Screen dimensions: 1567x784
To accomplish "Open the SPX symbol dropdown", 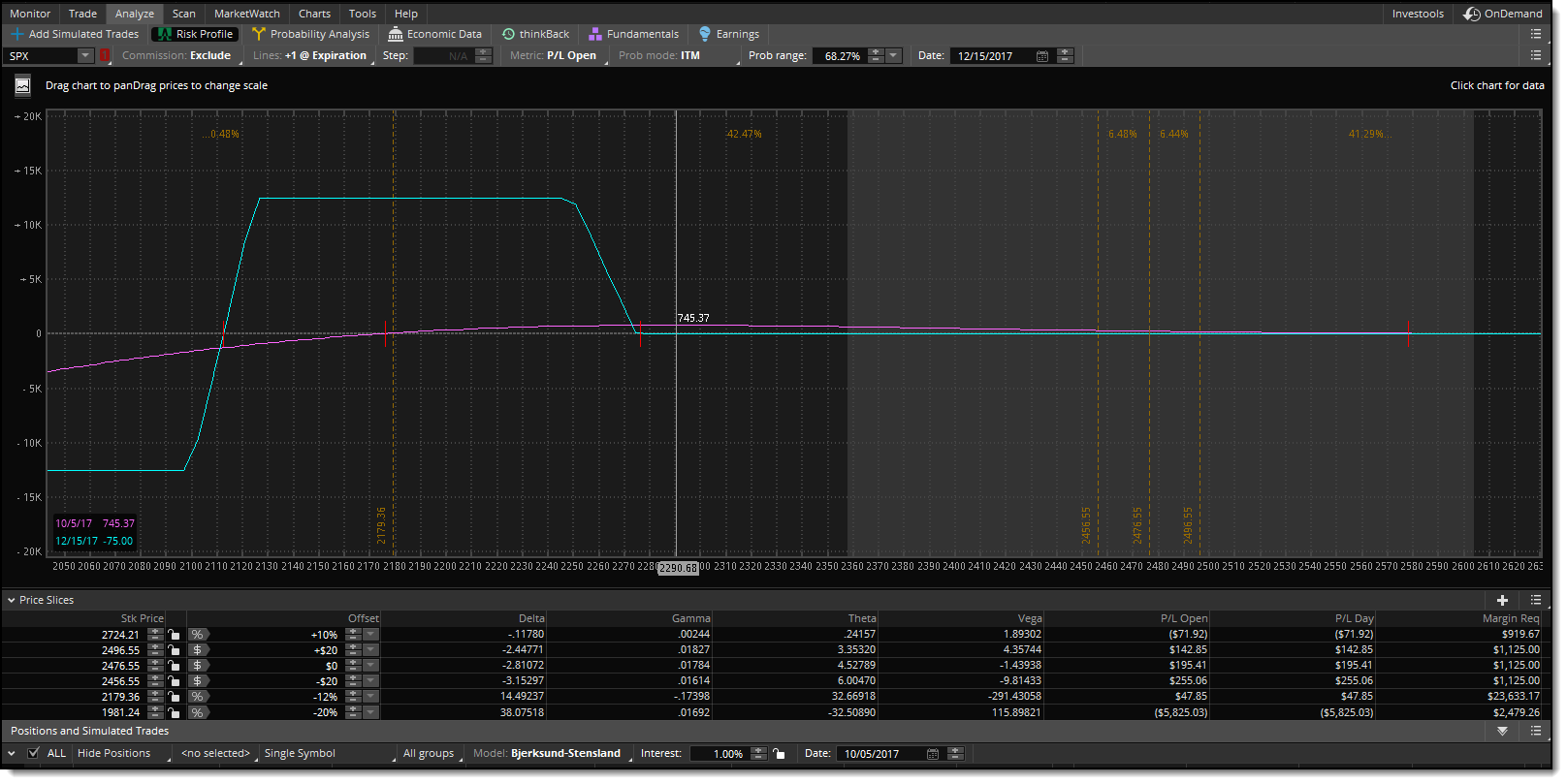I will (85, 56).
